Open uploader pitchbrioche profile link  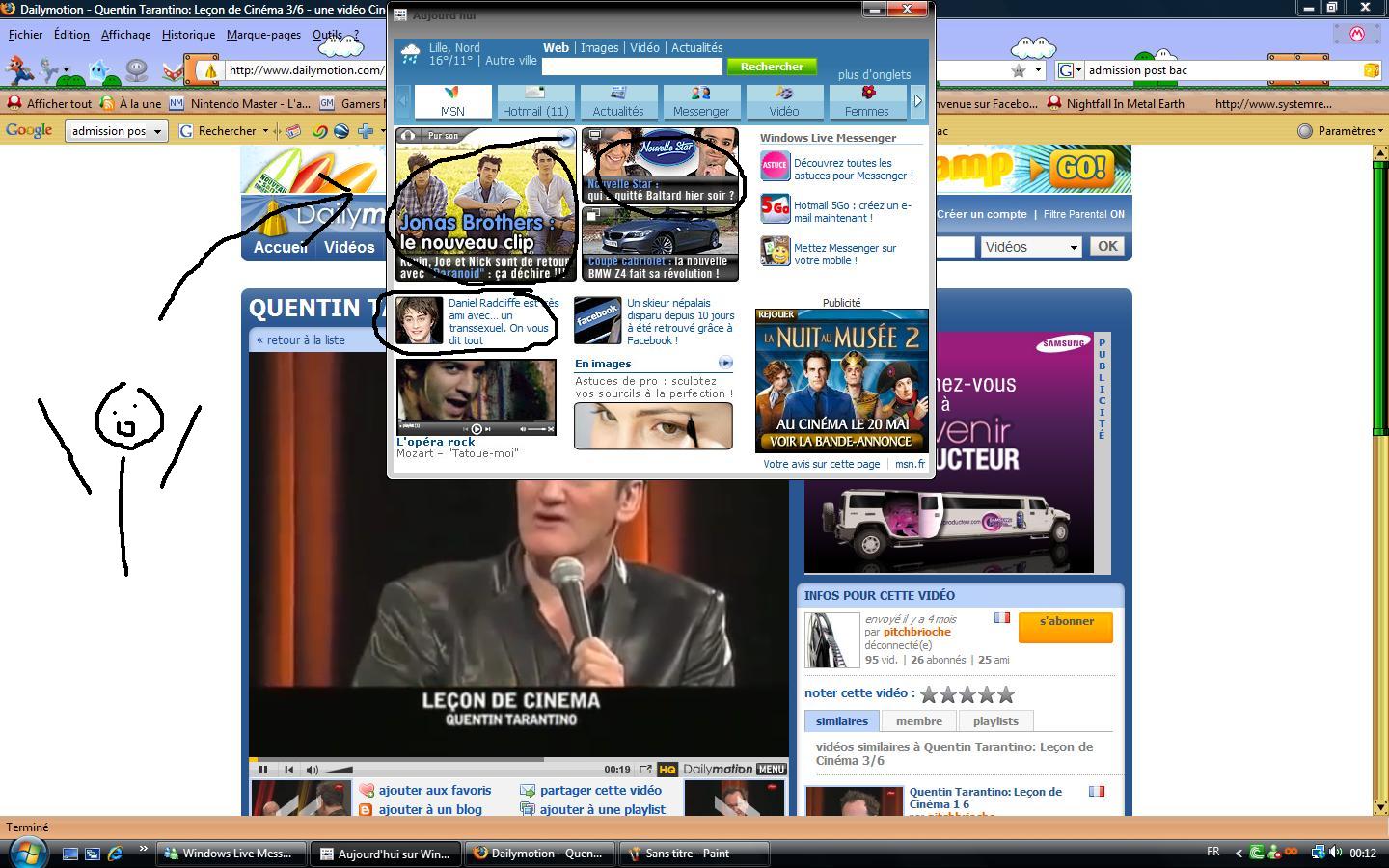coord(917,632)
